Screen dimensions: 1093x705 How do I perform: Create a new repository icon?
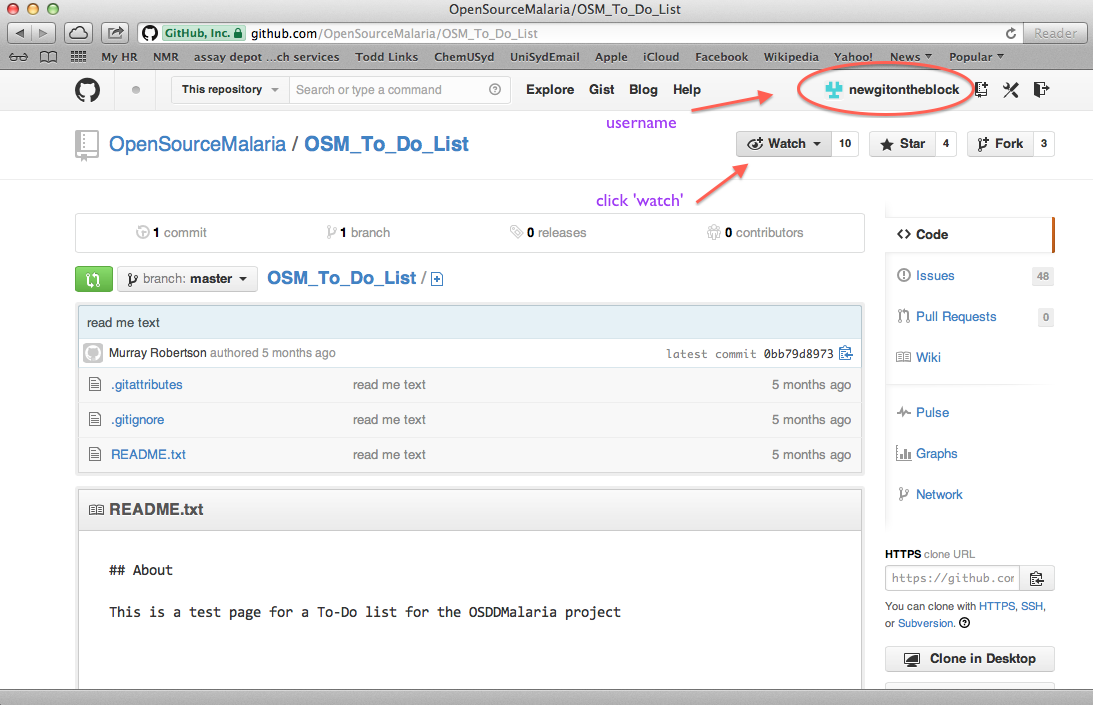point(981,89)
